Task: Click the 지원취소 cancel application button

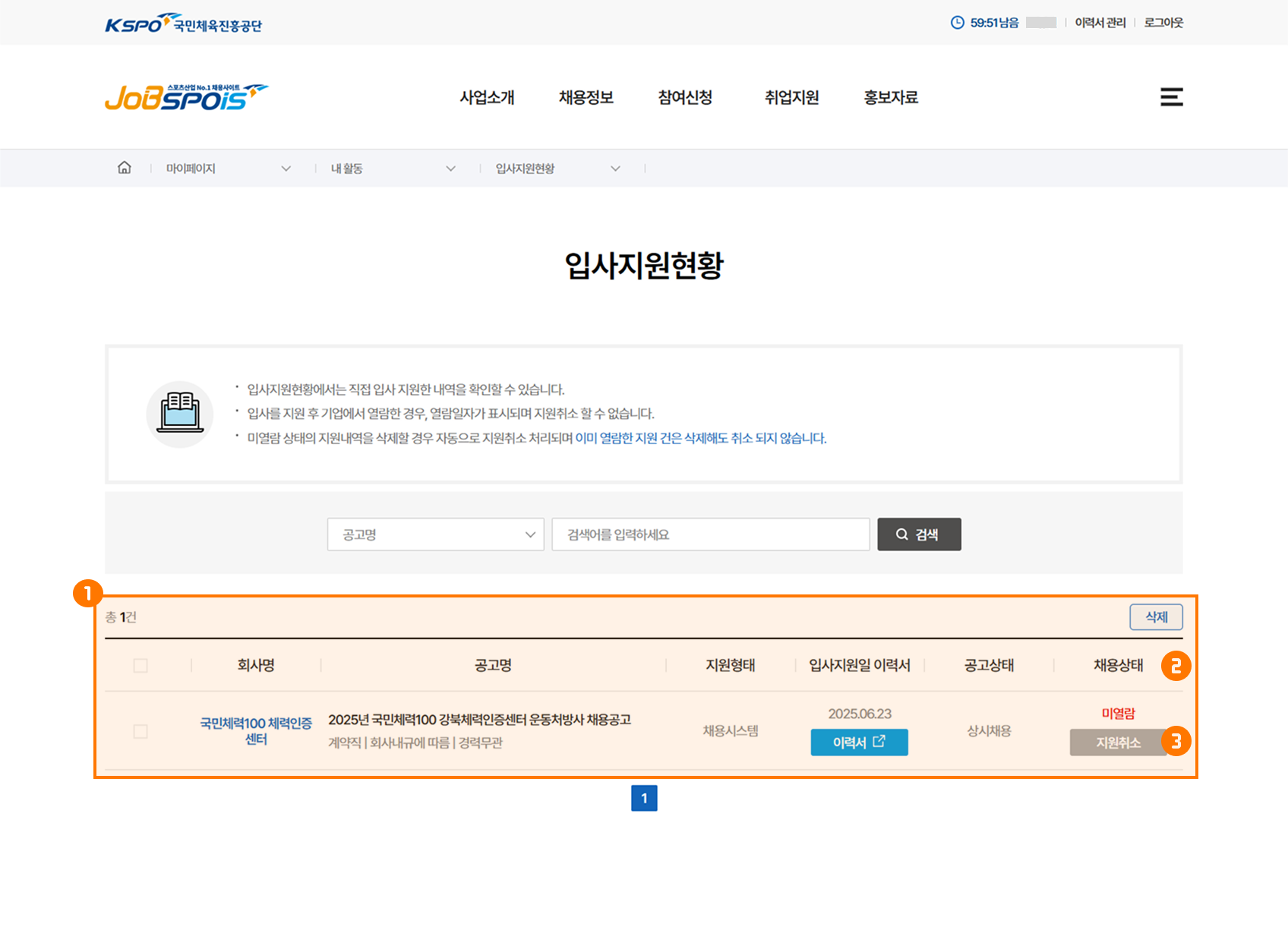Action: [x=1117, y=742]
